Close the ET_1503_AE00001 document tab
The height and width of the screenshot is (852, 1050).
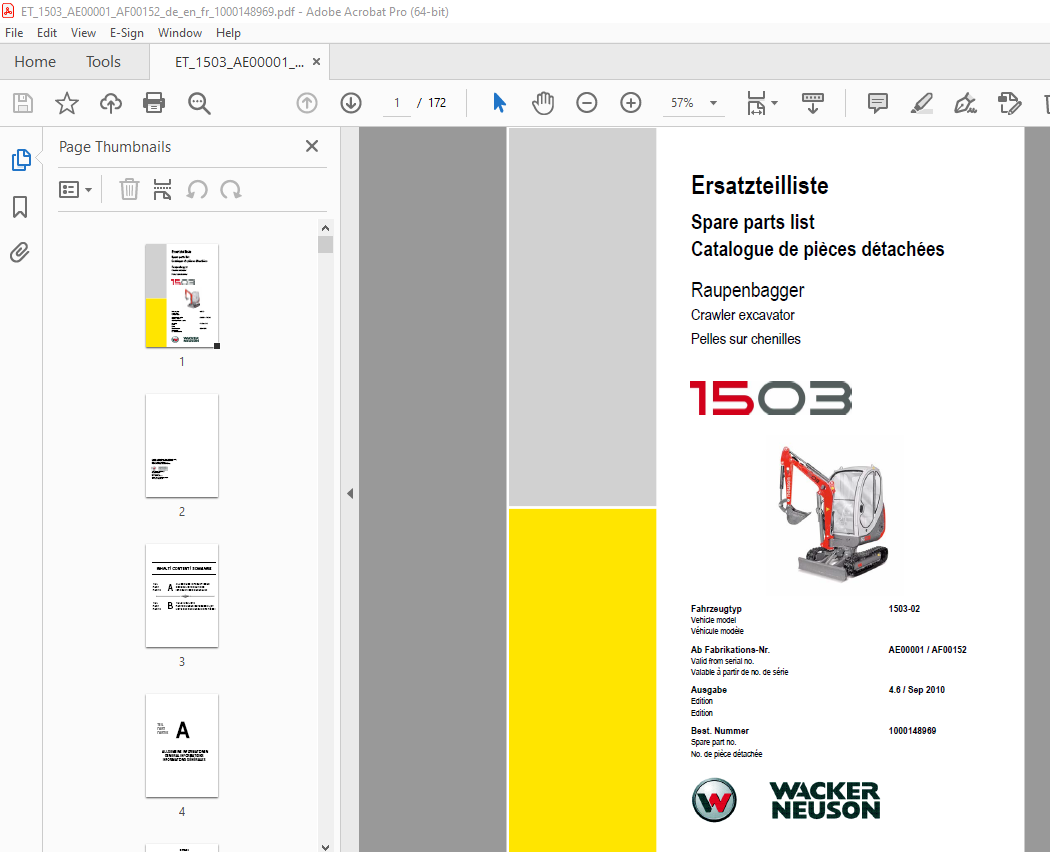pyautogui.click(x=317, y=62)
